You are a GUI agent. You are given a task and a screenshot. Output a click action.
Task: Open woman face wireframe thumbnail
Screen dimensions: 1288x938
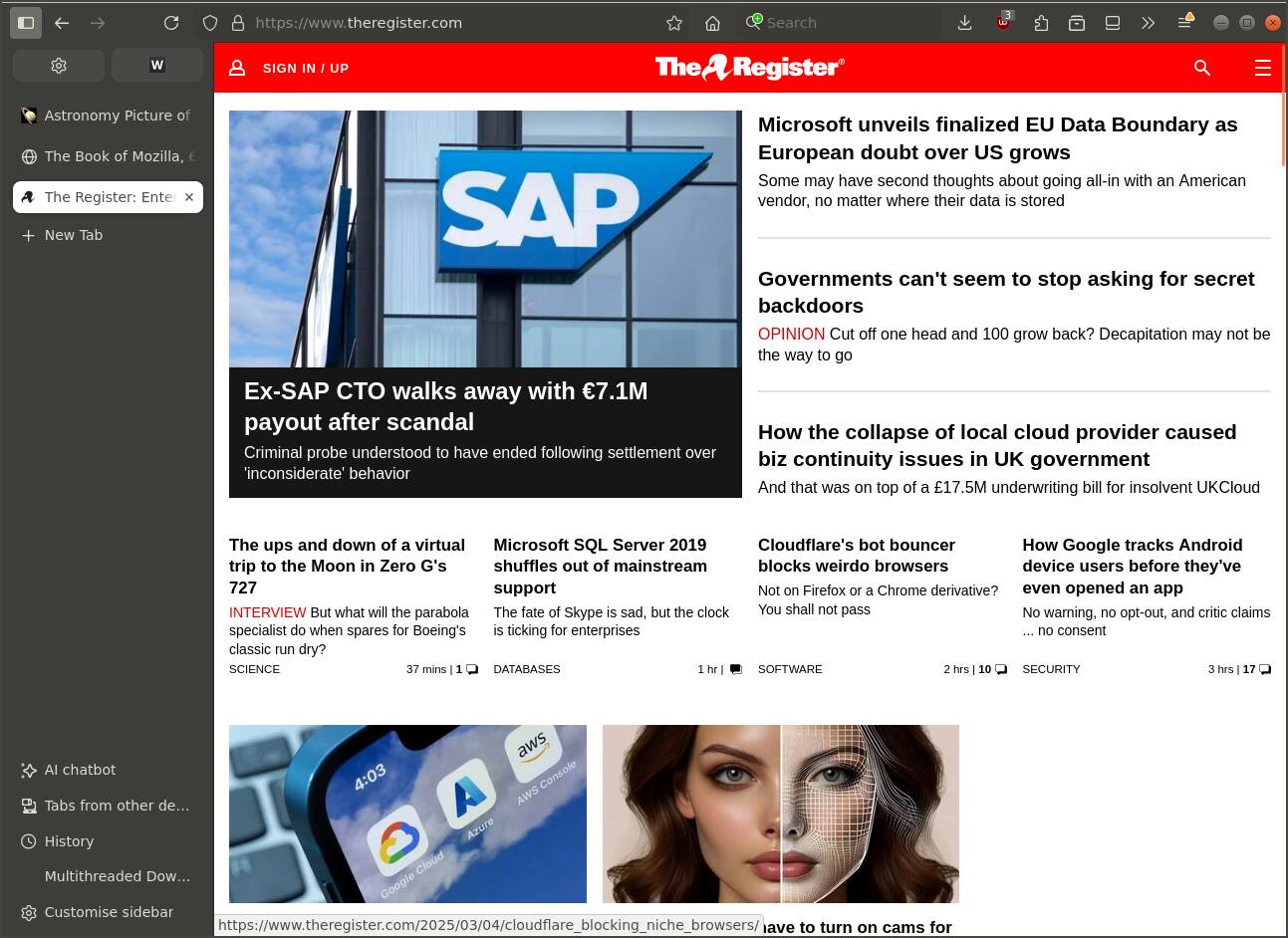tap(781, 814)
